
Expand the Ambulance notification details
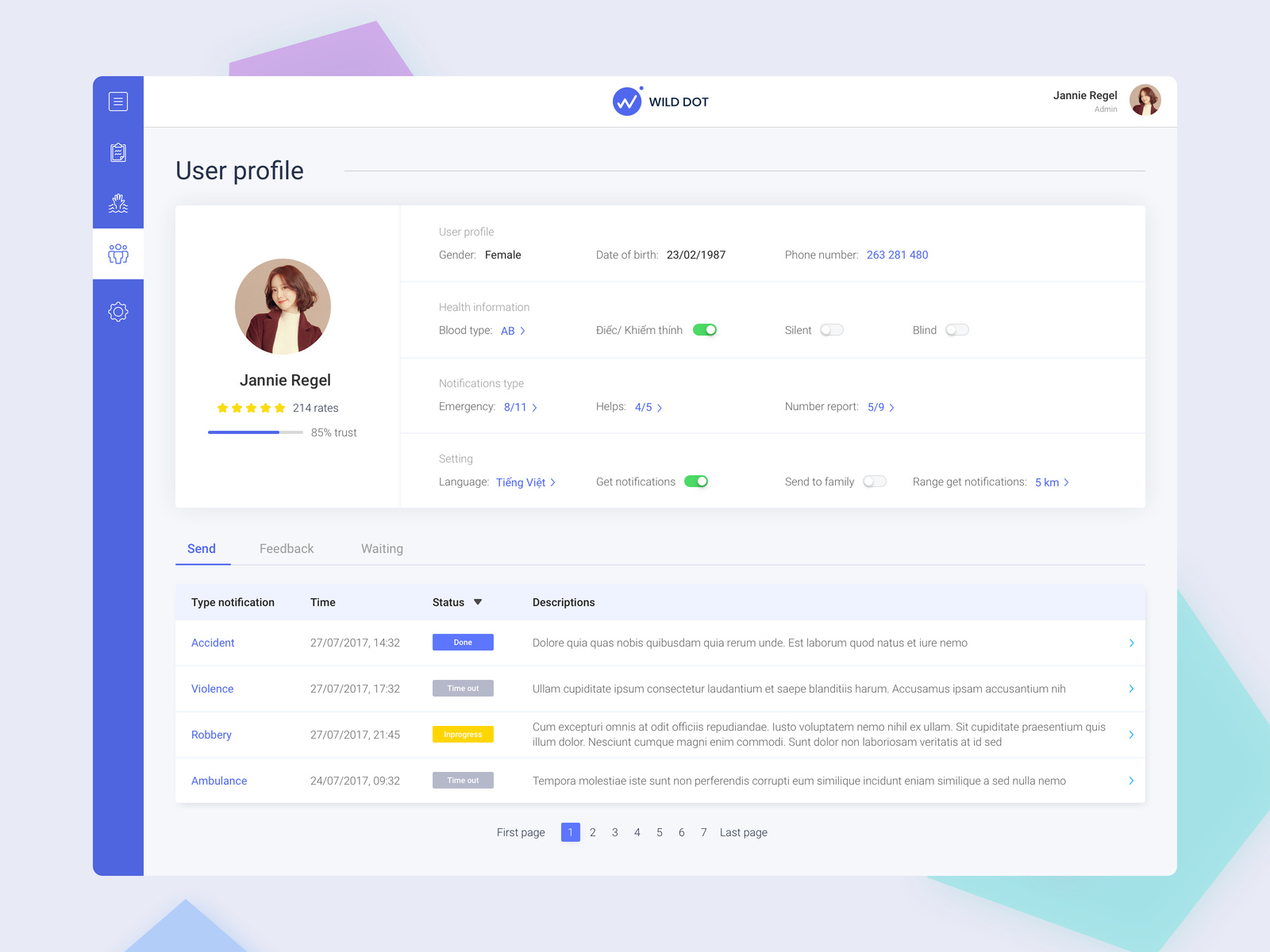click(x=1132, y=781)
